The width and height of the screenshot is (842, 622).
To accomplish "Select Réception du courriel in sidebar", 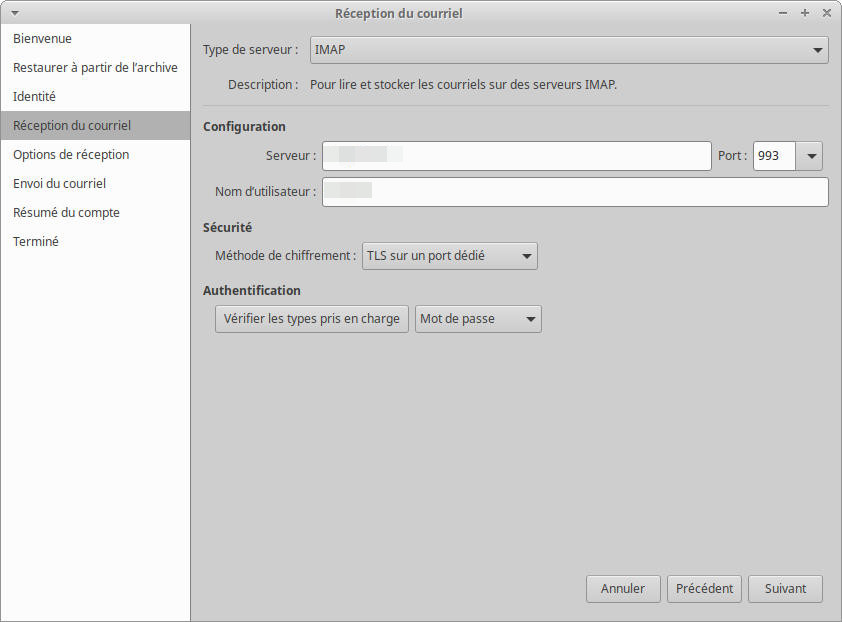I will point(72,125).
